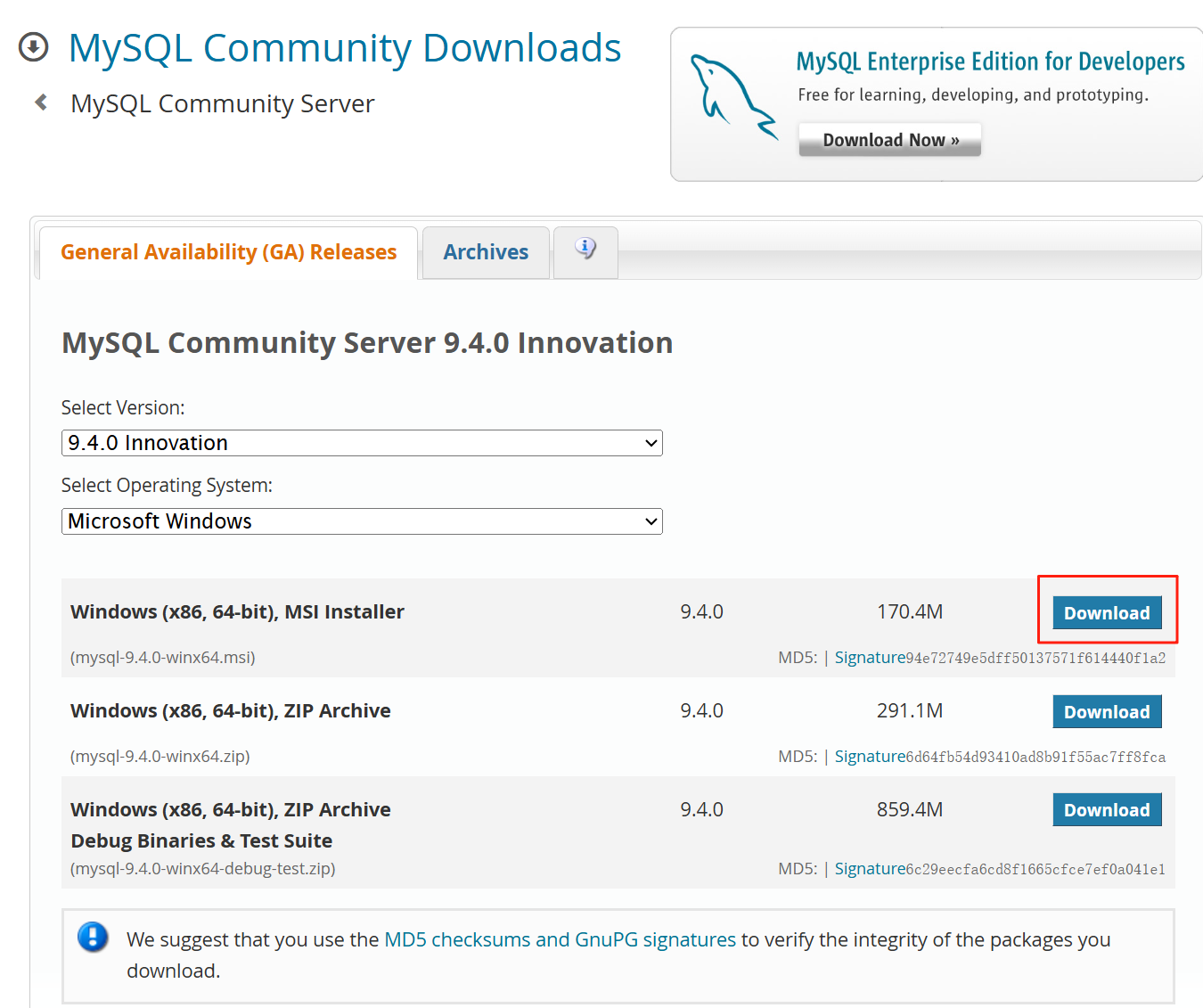Image resolution: width=1203 pixels, height=1008 pixels.
Task: Switch to the Archives tab
Action: [x=486, y=252]
